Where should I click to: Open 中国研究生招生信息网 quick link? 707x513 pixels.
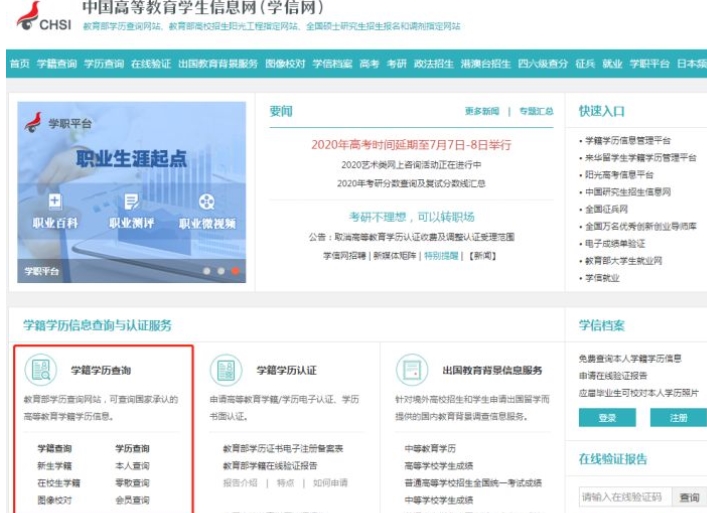click(627, 192)
